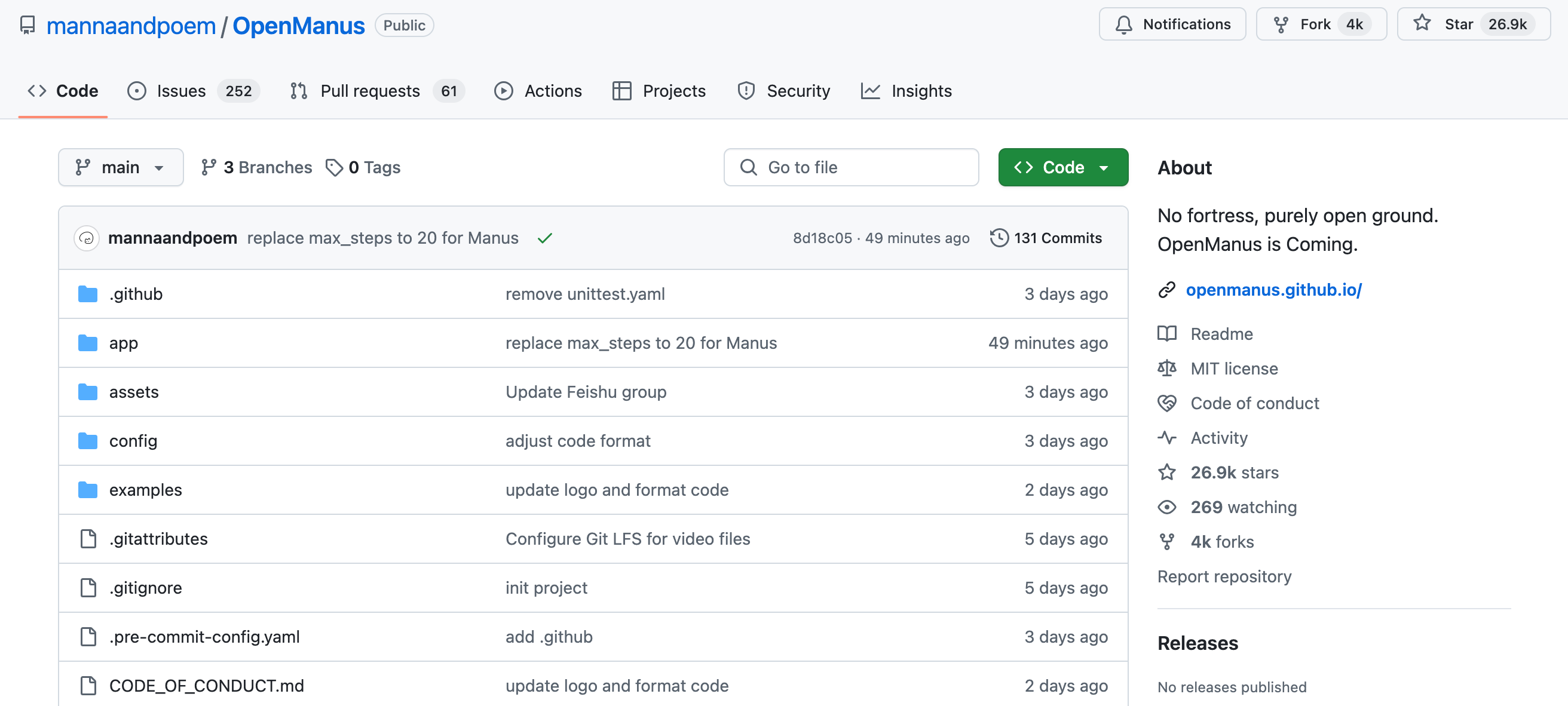The image size is (1568, 706).
Task: Open the Pull requests tab
Action: (378, 91)
